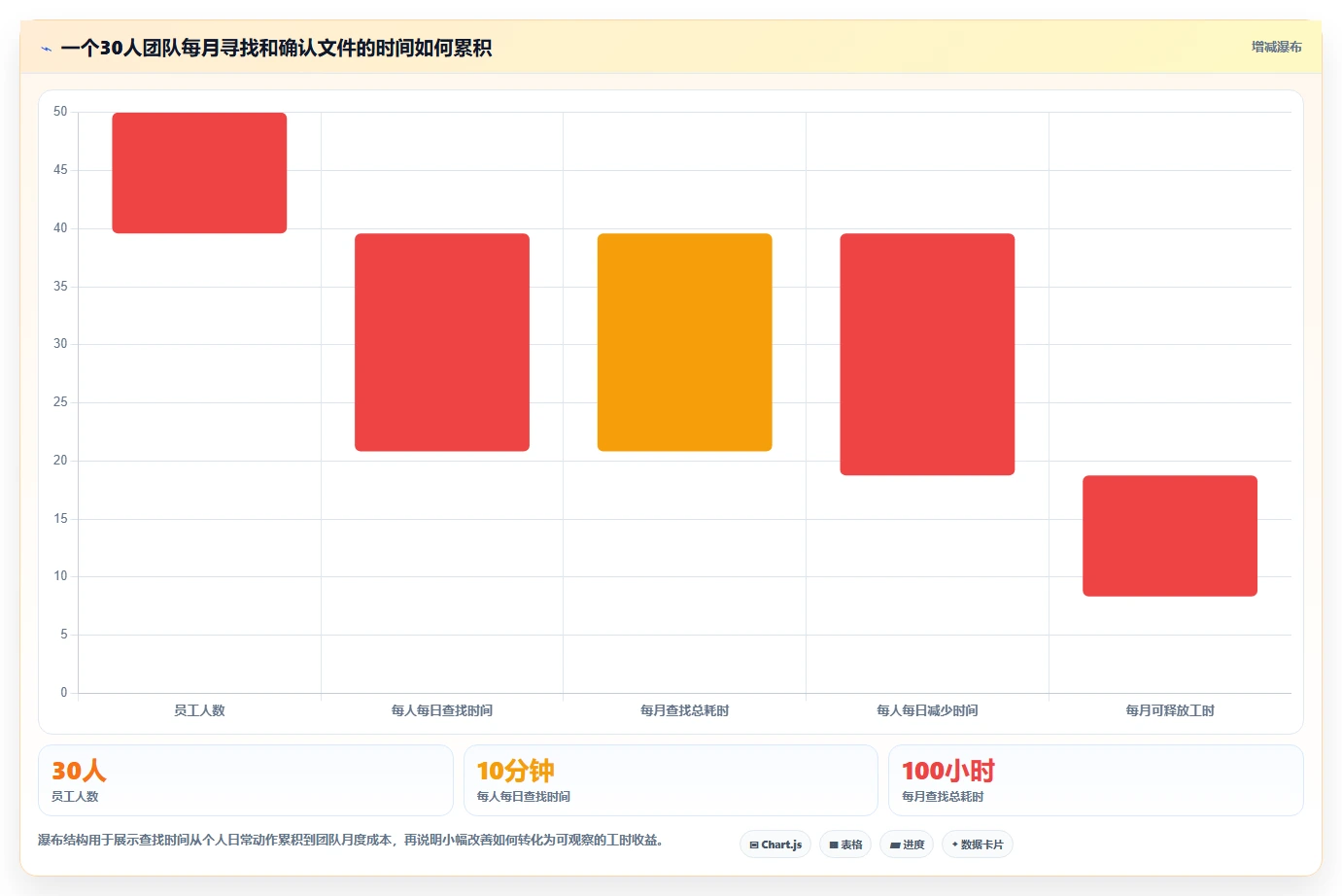Click the x-axis label 每月查找总耗时
The height and width of the screenshot is (896, 1342).
(x=685, y=710)
